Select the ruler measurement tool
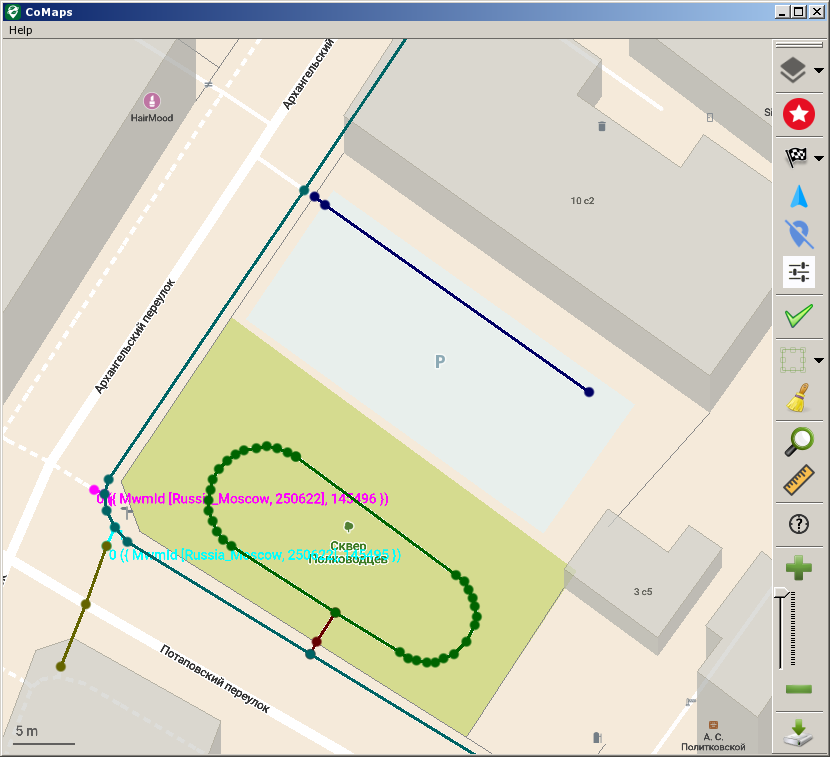830x757 pixels. click(798, 481)
